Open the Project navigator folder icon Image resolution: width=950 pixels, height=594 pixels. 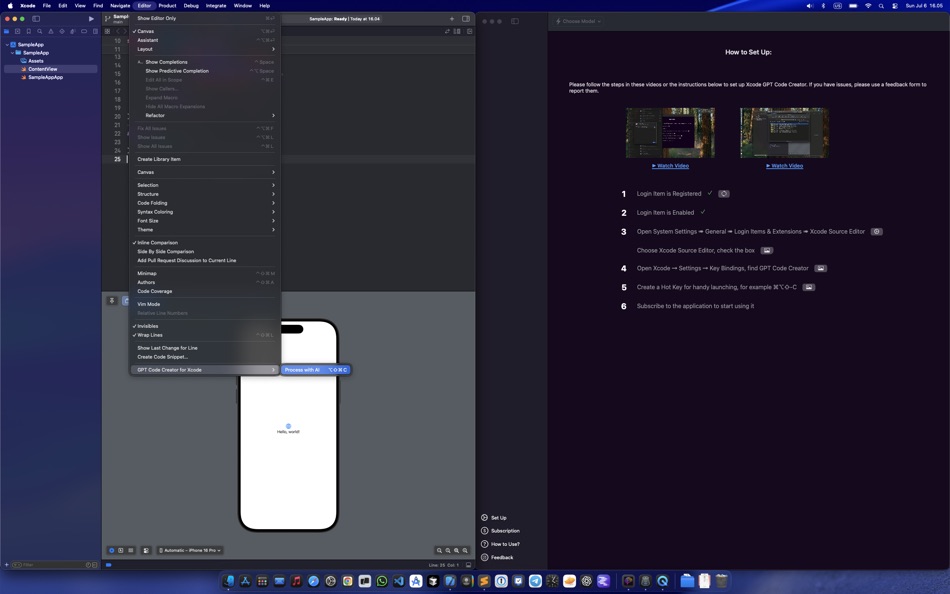point(7,32)
